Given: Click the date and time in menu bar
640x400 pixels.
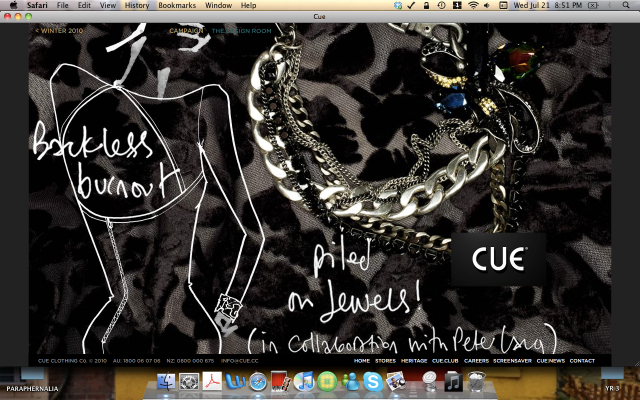Looking at the screenshot, I should coord(548,5).
